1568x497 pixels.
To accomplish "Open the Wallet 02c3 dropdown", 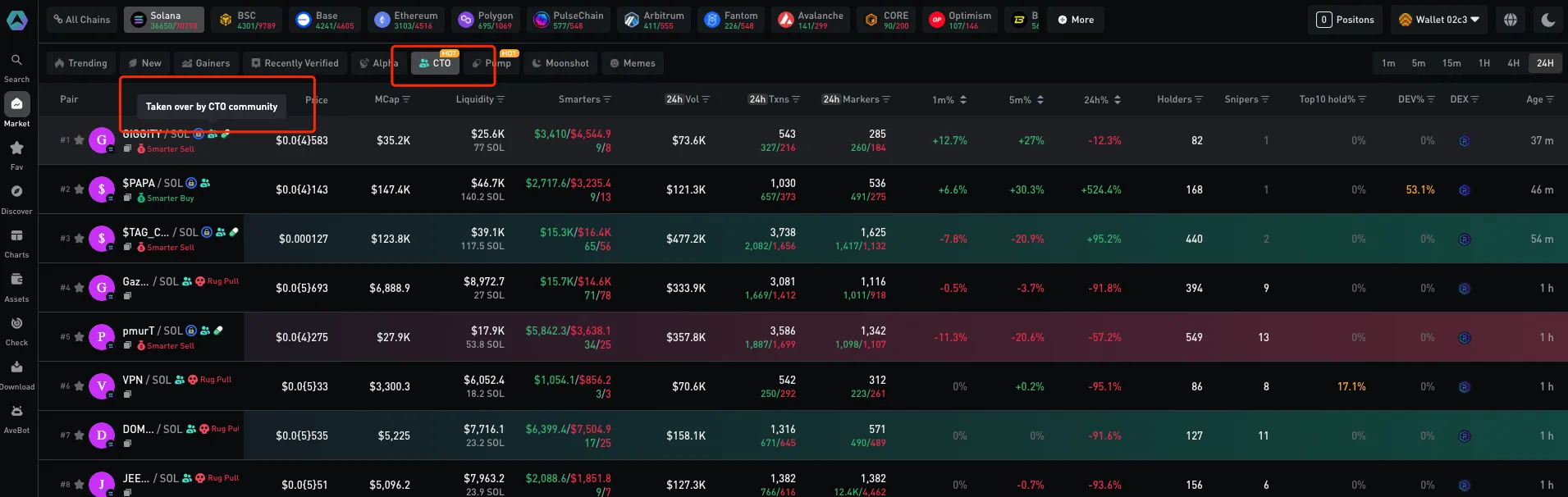I will 1439,20.
